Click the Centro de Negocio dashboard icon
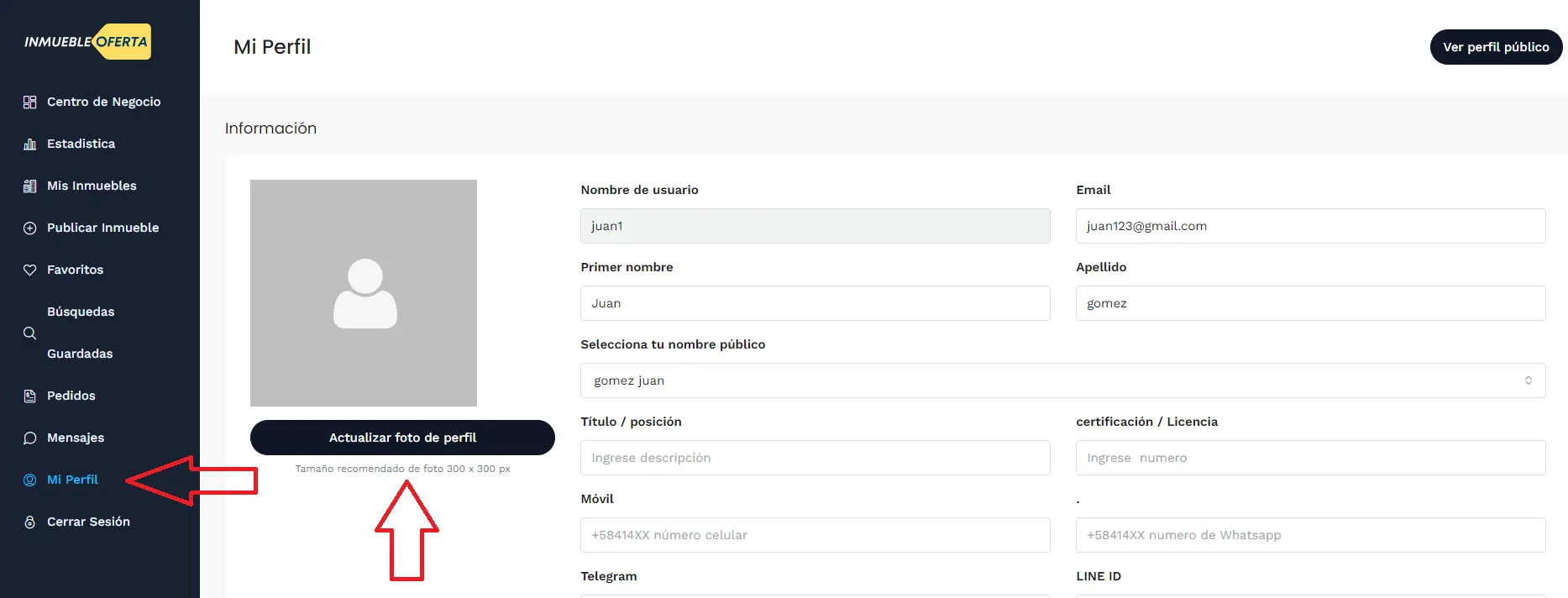This screenshot has width=1568, height=598. [30, 102]
